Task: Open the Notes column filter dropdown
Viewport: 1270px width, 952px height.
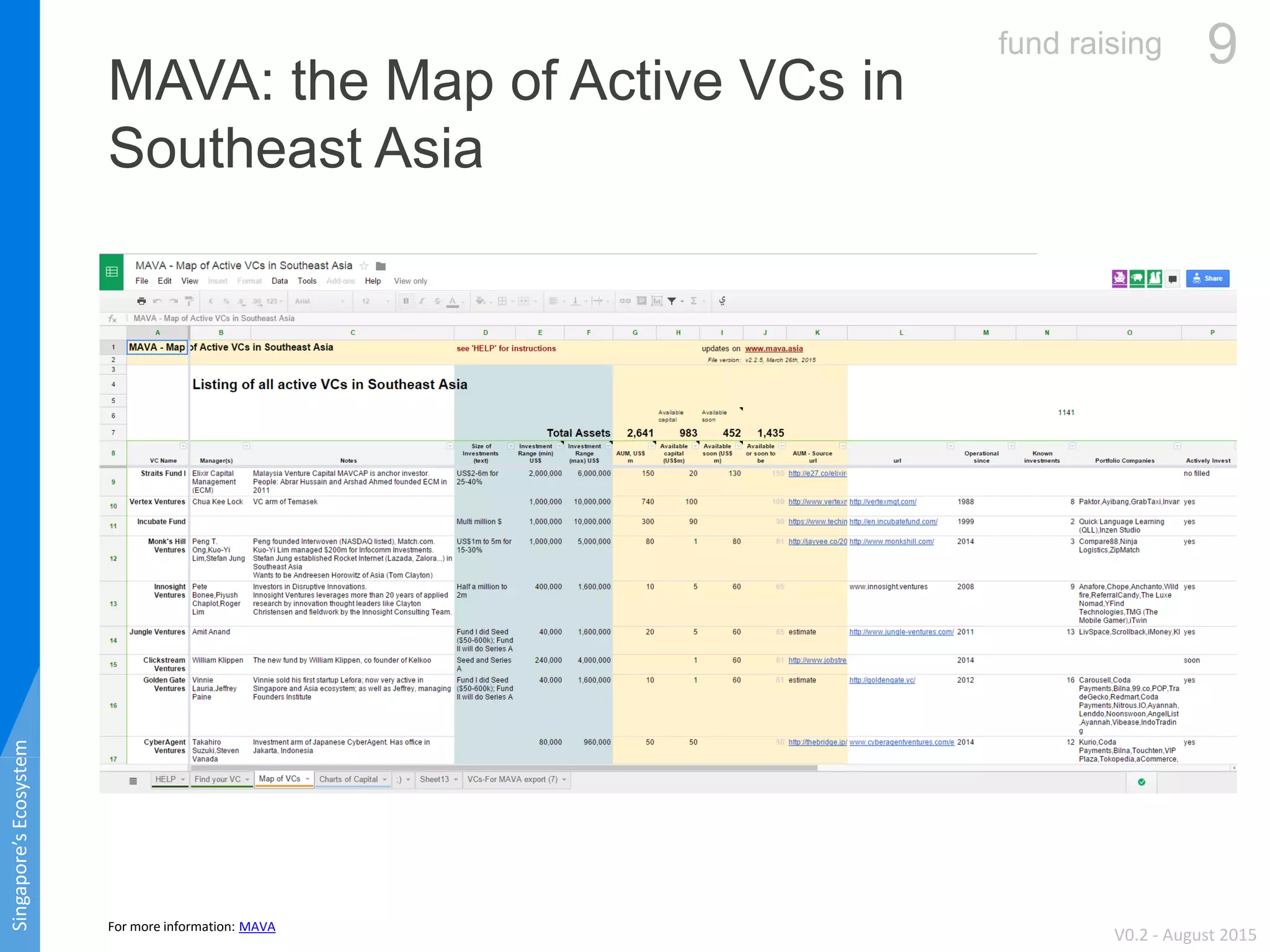Action: [450, 446]
